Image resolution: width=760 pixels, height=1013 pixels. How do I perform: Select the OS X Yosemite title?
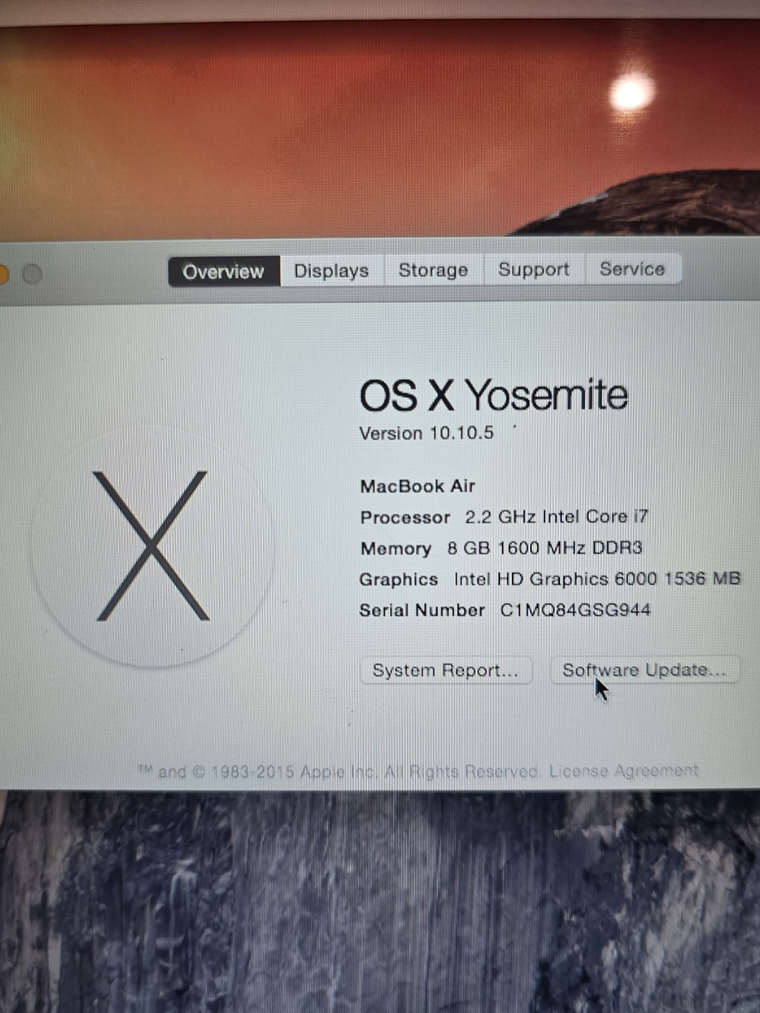(x=494, y=395)
